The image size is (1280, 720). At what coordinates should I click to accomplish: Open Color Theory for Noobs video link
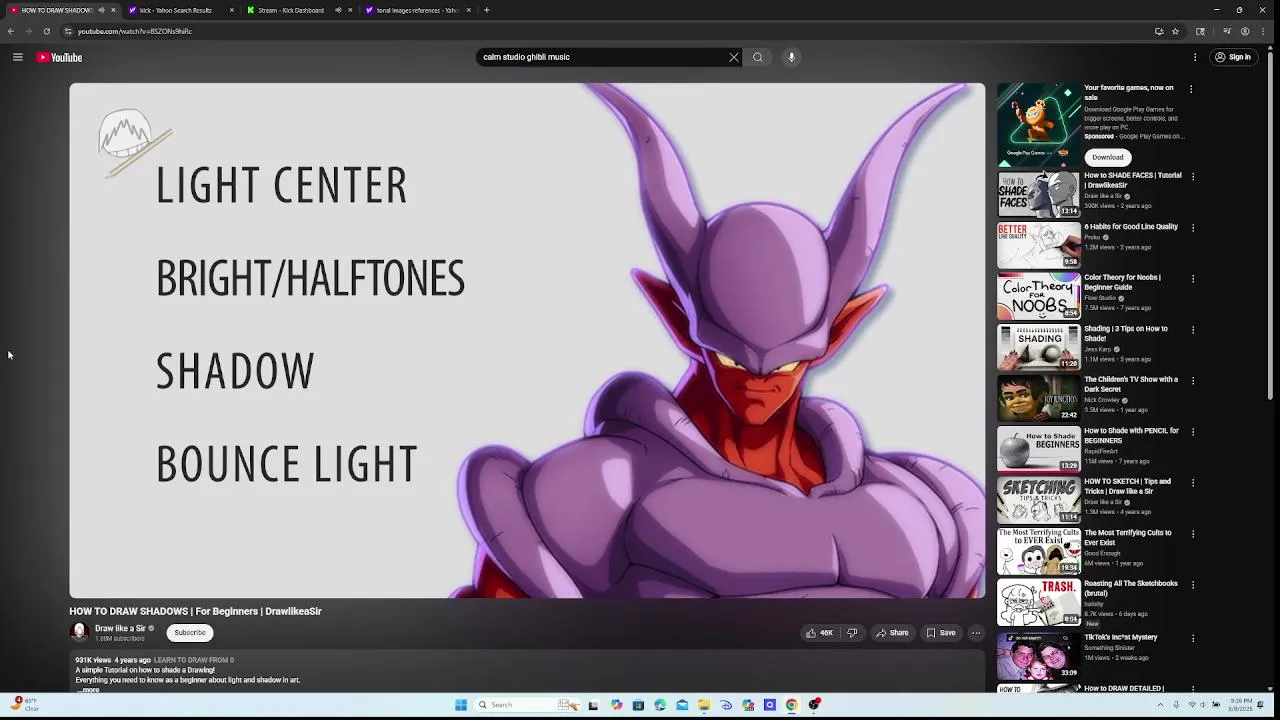click(x=1122, y=282)
